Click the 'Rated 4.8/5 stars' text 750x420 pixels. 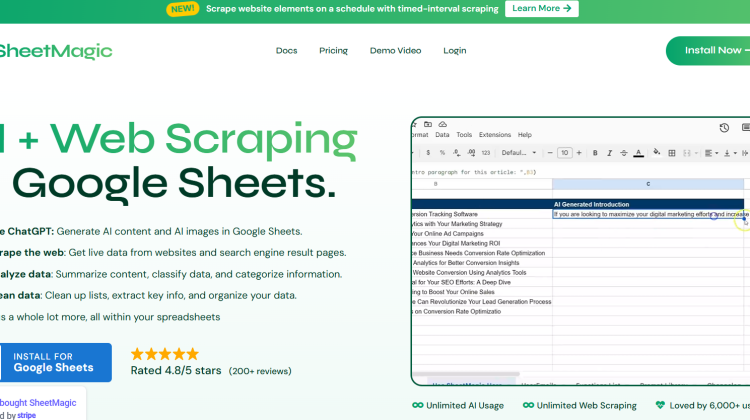pyautogui.click(x=176, y=371)
